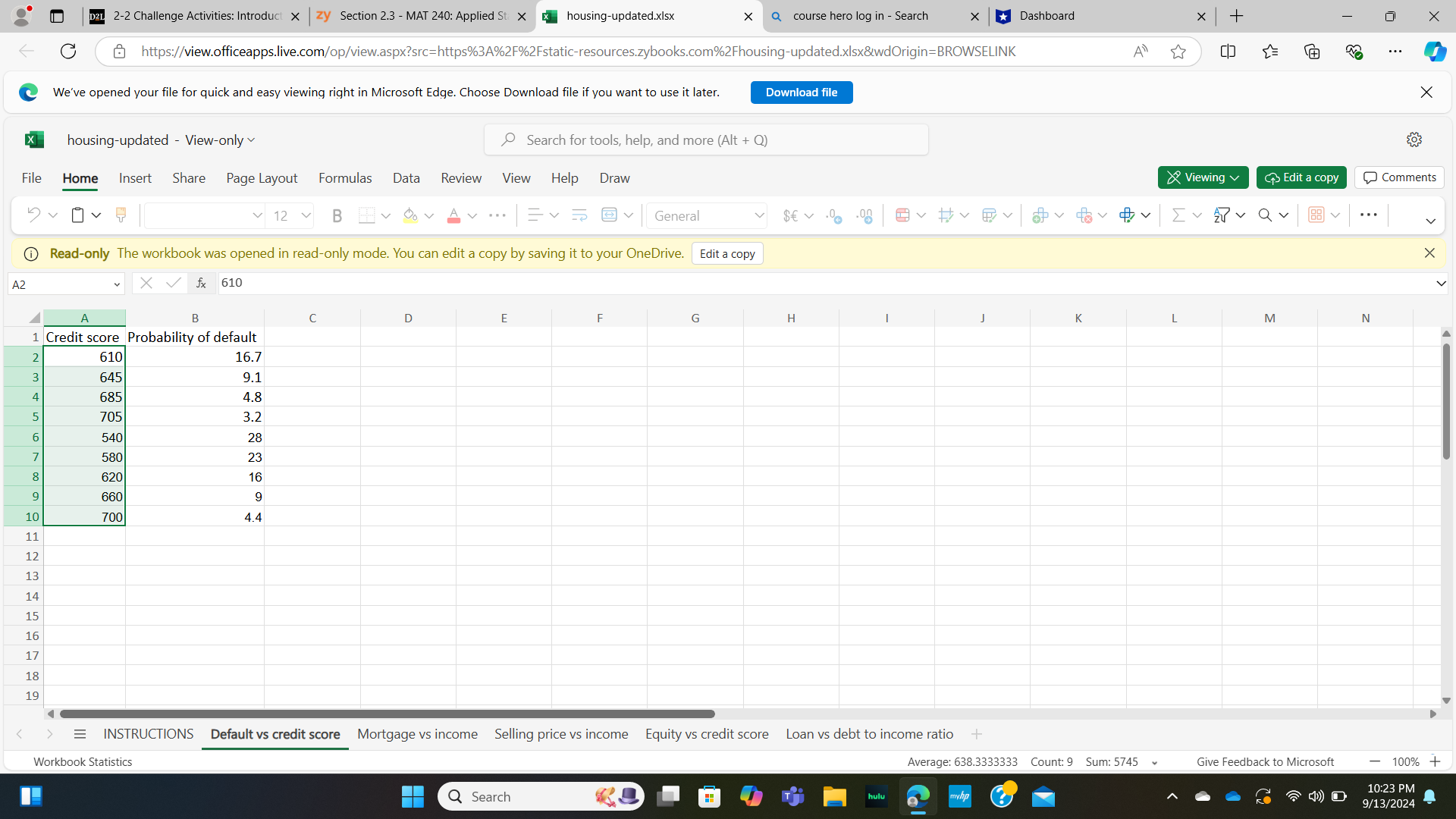Screen dimensions: 1456x819
Task: Switch to Mortgage vs income sheet
Action: tap(417, 734)
